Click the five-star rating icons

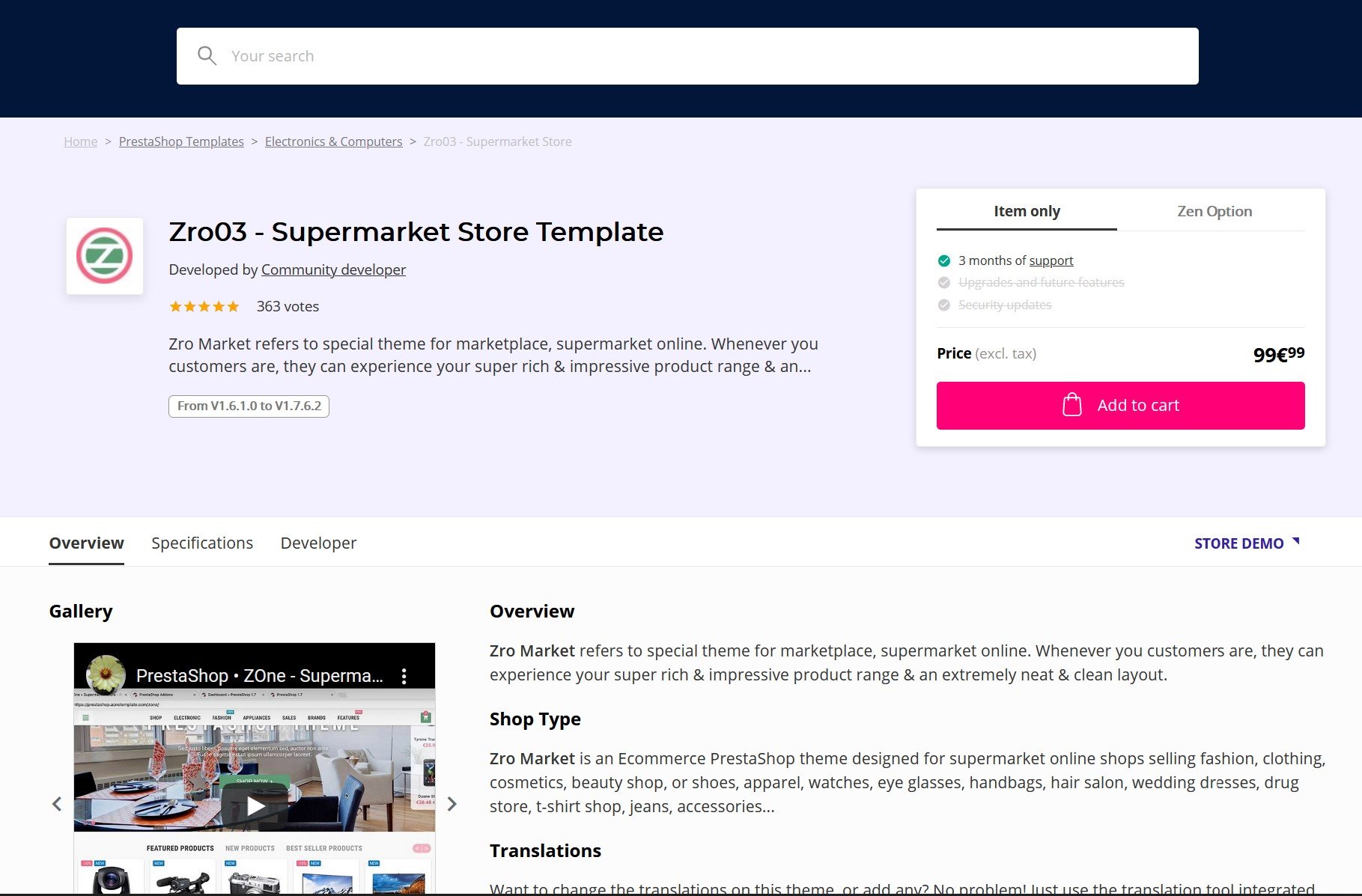point(204,306)
